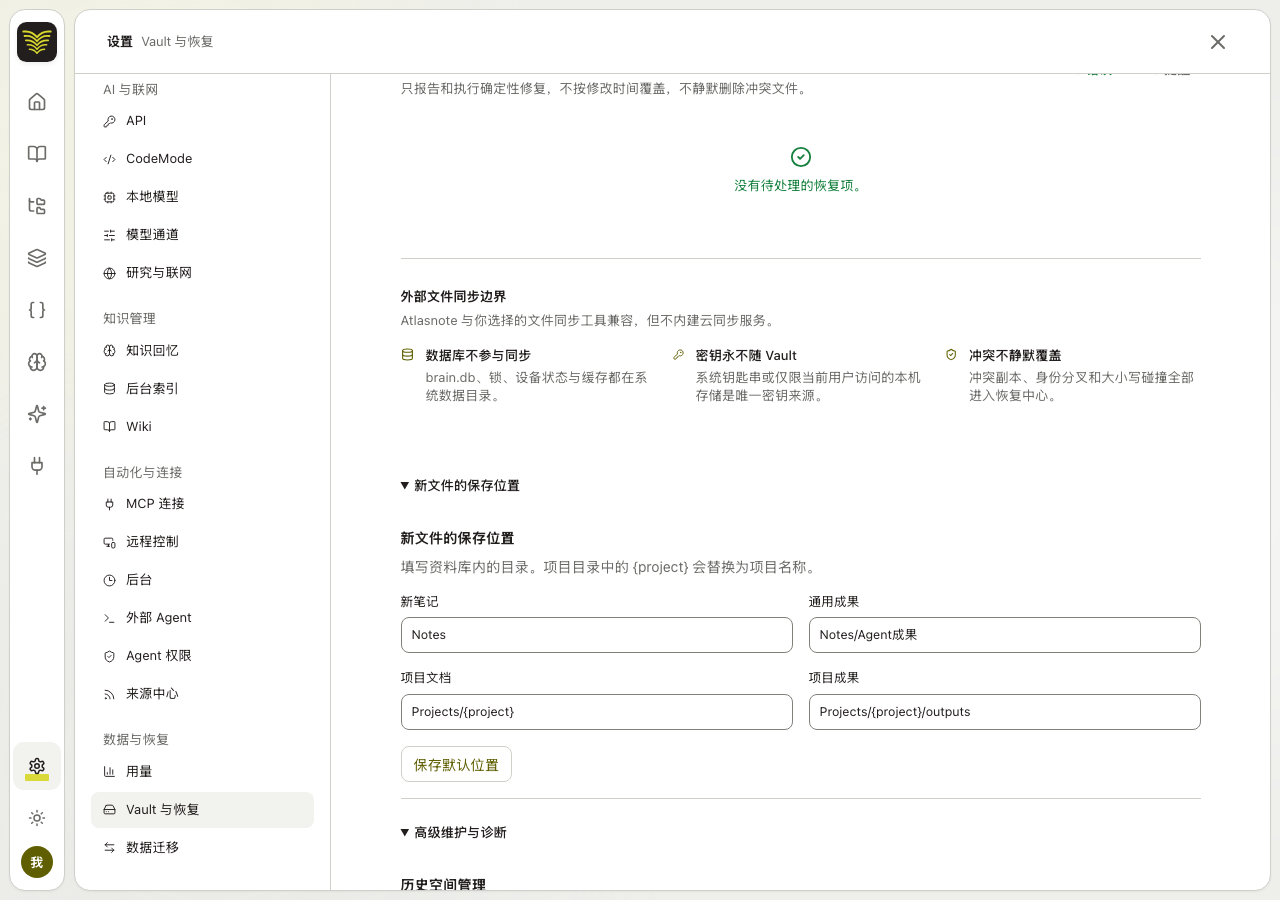Open the sparkles AI icon in rail
Viewport: 1280px width, 900px height.
(37, 414)
